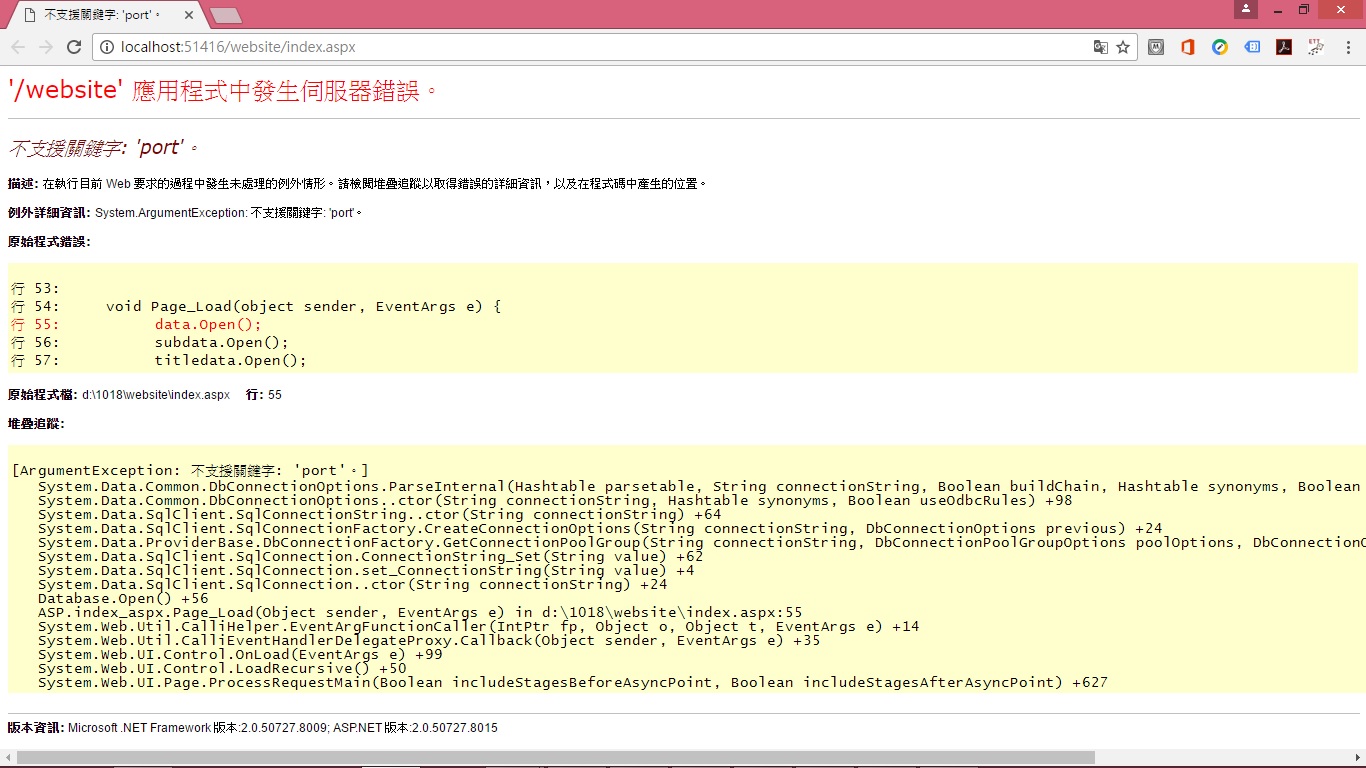Open a new browser tab
This screenshot has width=1366, height=768.
(x=226, y=15)
